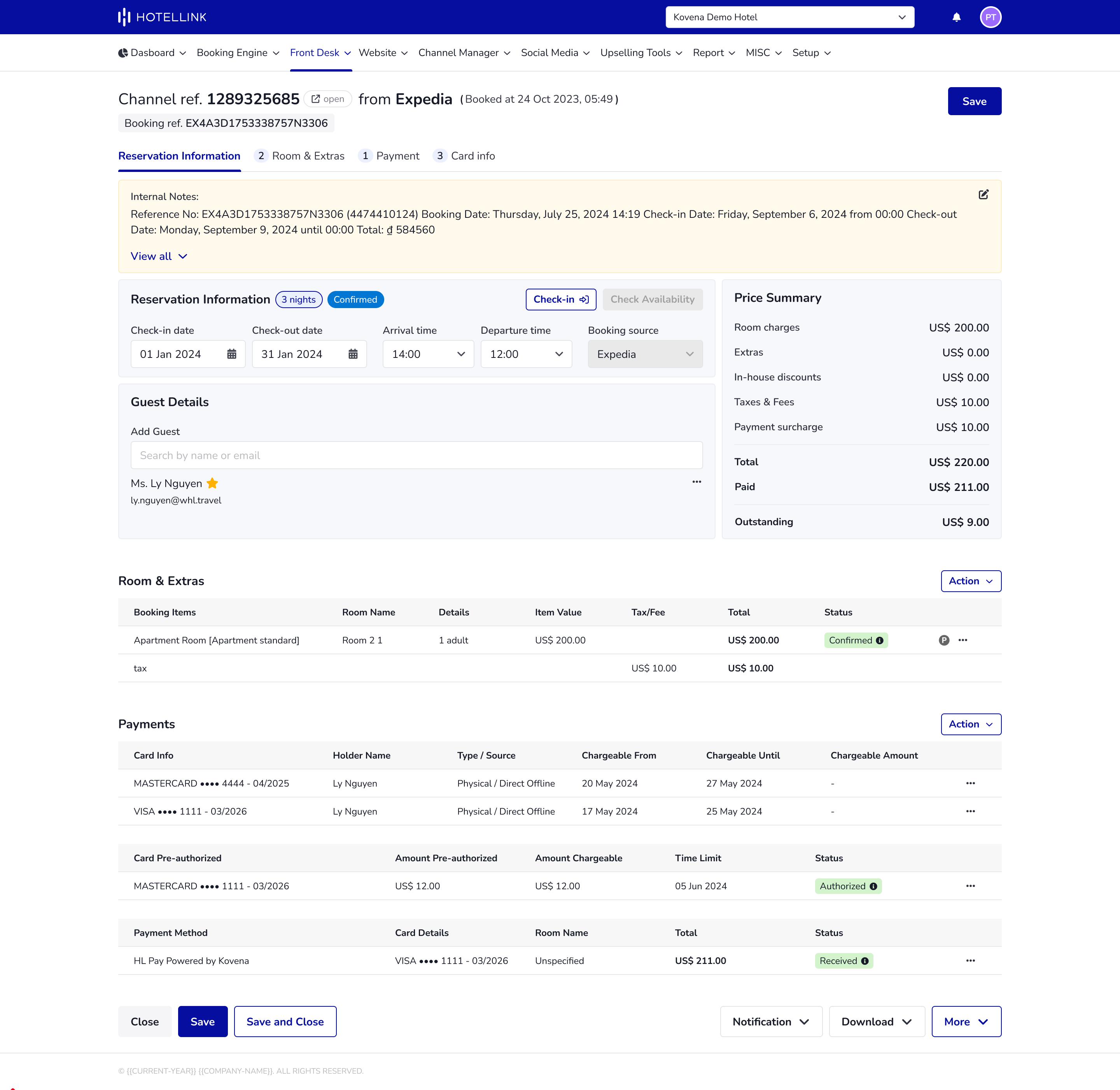Click the star icon beside Ms. Ly Nguyen

point(212,483)
